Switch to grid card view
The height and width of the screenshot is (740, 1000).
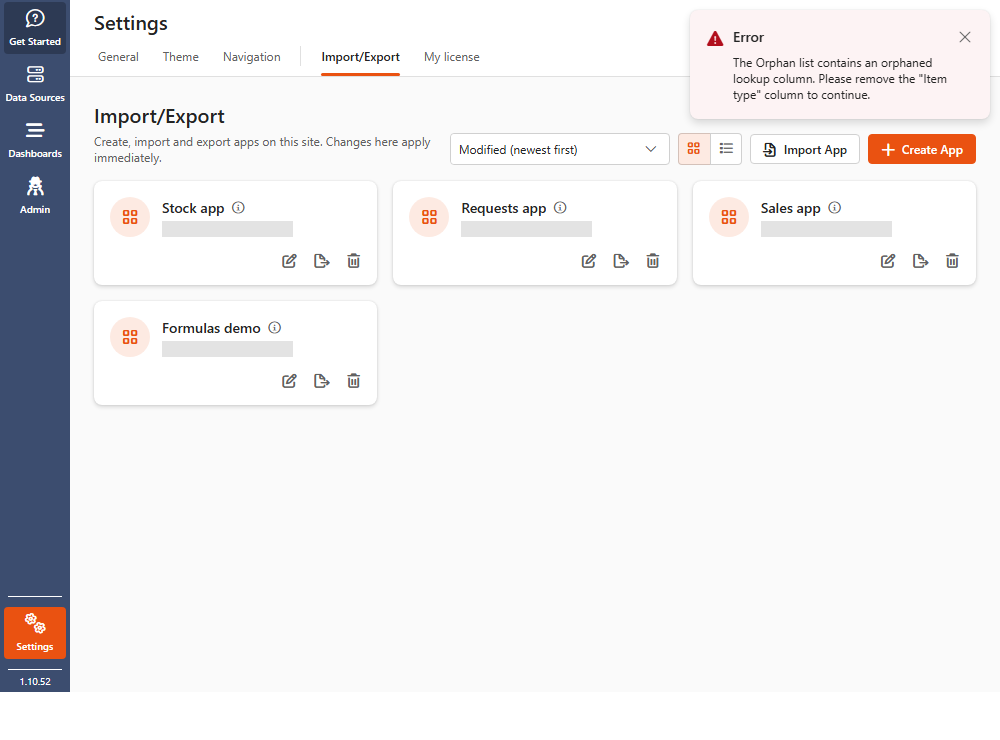(x=694, y=149)
